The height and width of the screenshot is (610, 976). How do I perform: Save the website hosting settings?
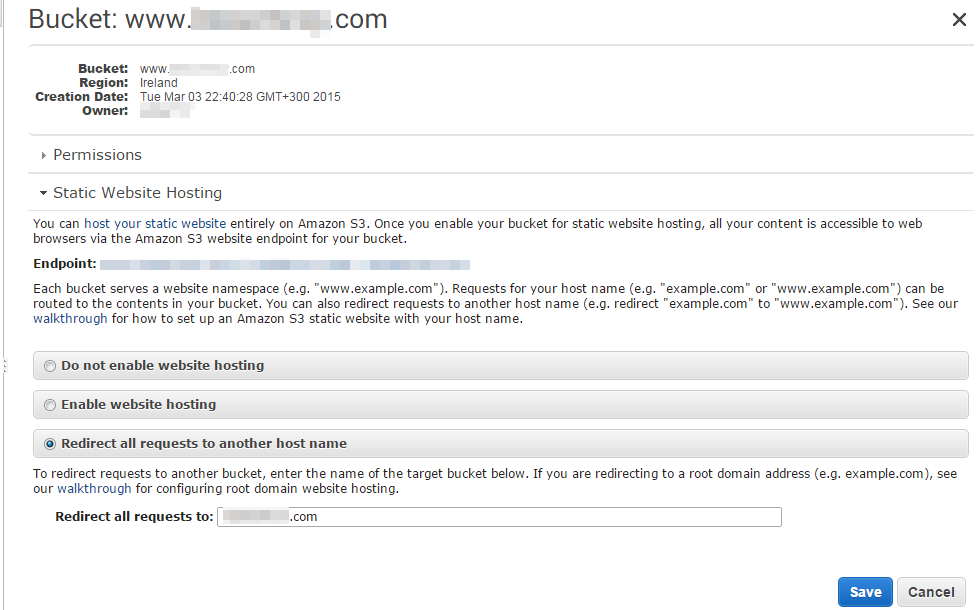tap(864, 592)
